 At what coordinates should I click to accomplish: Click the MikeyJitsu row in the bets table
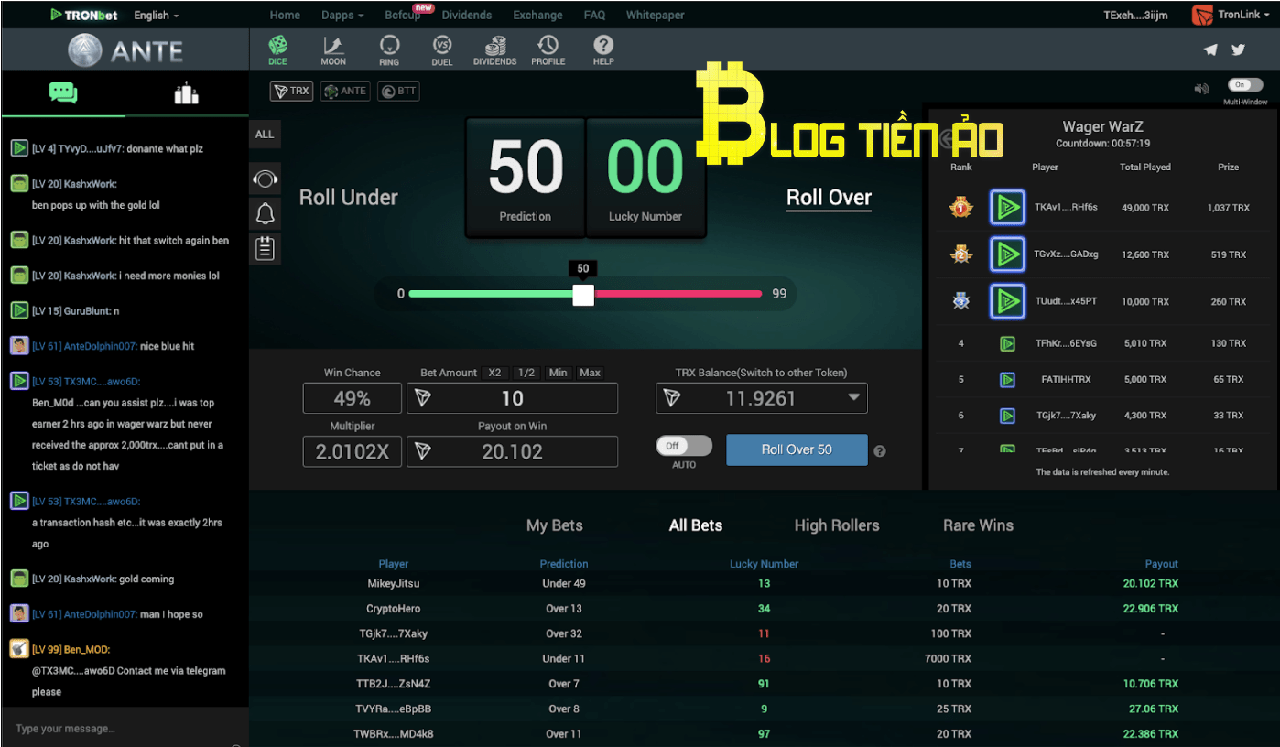(765, 584)
